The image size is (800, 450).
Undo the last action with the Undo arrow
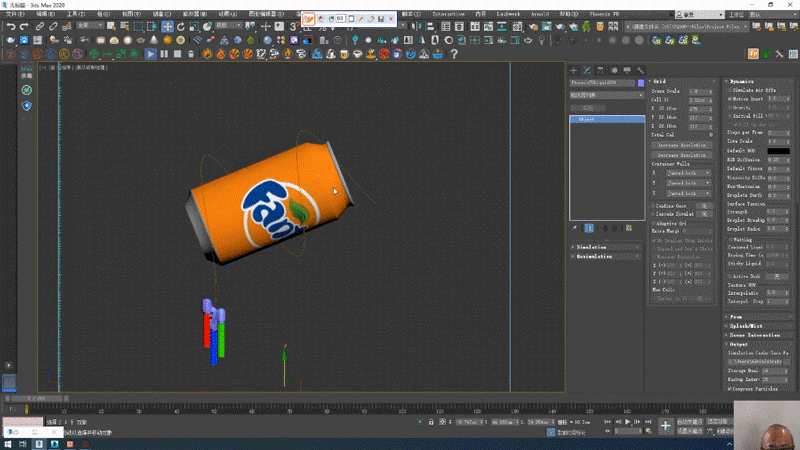tap(11, 27)
